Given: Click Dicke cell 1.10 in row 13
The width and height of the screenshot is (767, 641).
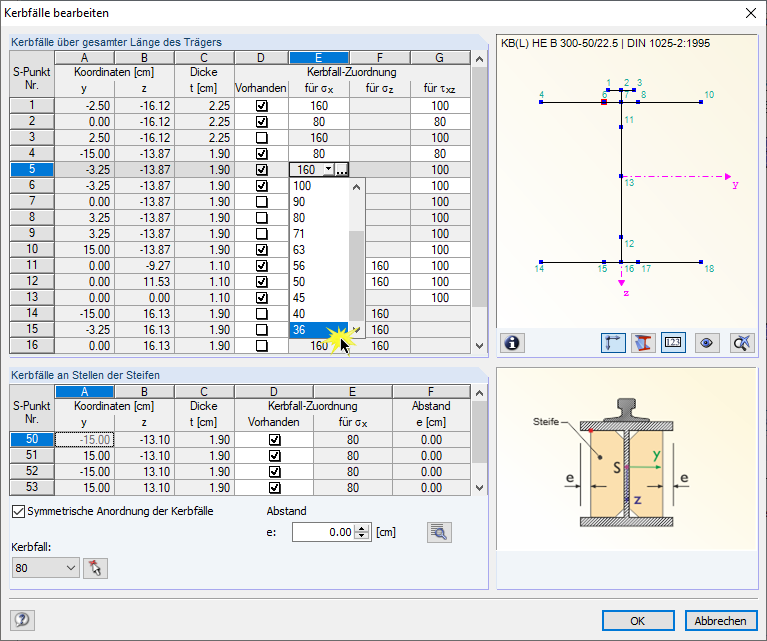Looking at the screenshot, I should tap(204, 298).
